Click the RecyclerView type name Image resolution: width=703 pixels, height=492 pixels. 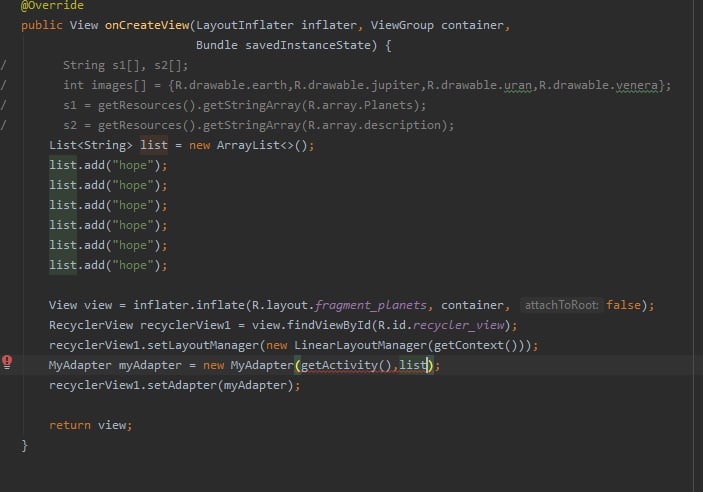91,325
